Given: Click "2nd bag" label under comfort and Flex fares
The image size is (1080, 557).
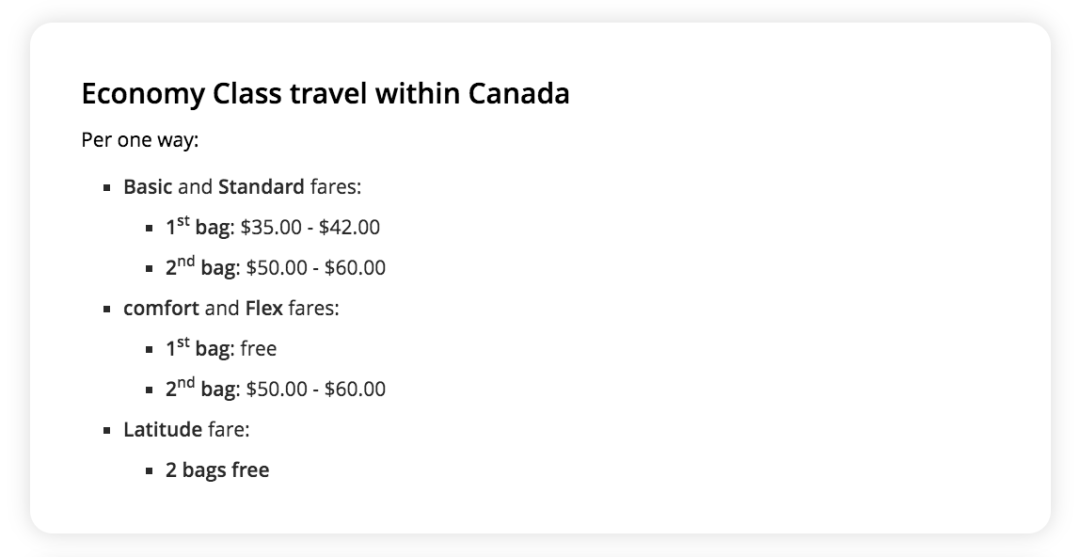Looking at the screenshot, I should coord(200,389).
